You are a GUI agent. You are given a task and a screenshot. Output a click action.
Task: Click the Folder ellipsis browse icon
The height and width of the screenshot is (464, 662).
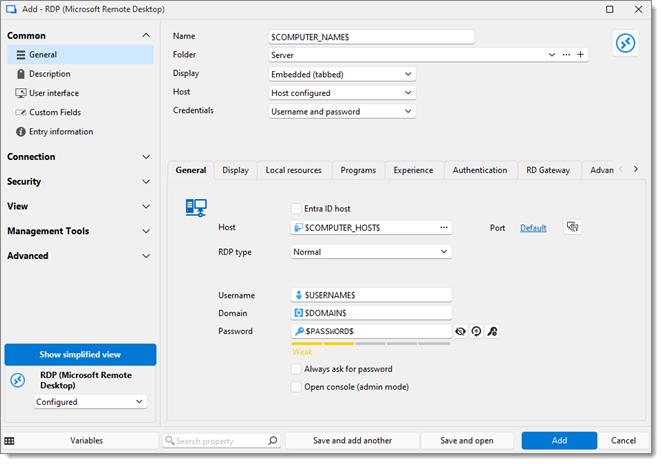[566, 55]
